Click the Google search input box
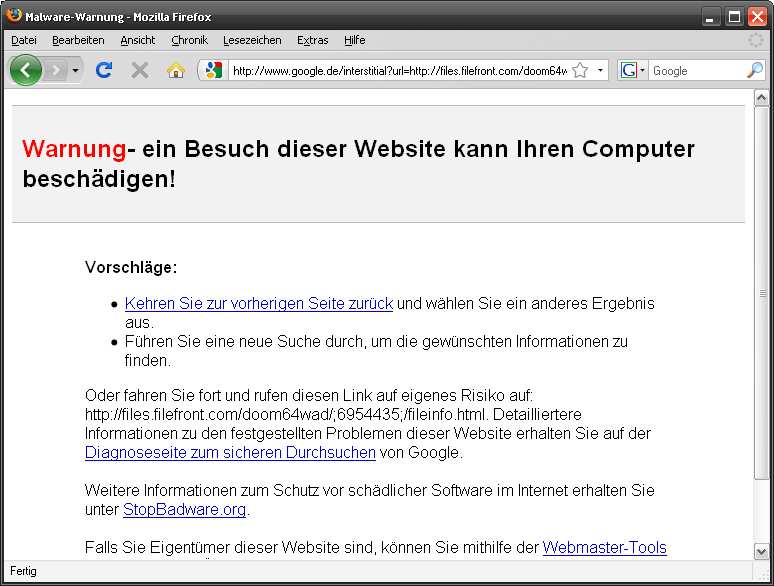 [698, 71]
